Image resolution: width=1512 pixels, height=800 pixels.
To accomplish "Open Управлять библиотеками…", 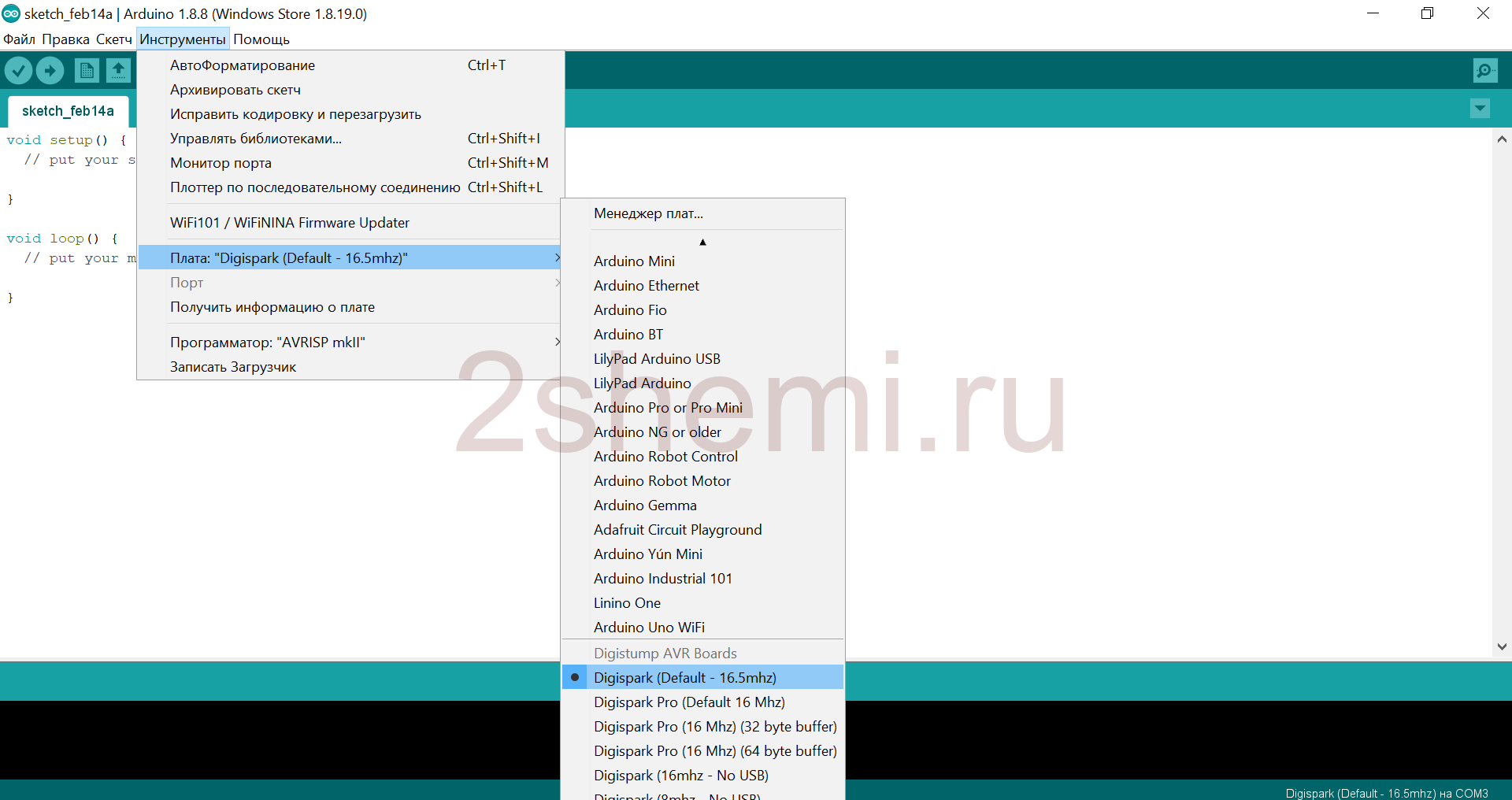I will 350,139.
